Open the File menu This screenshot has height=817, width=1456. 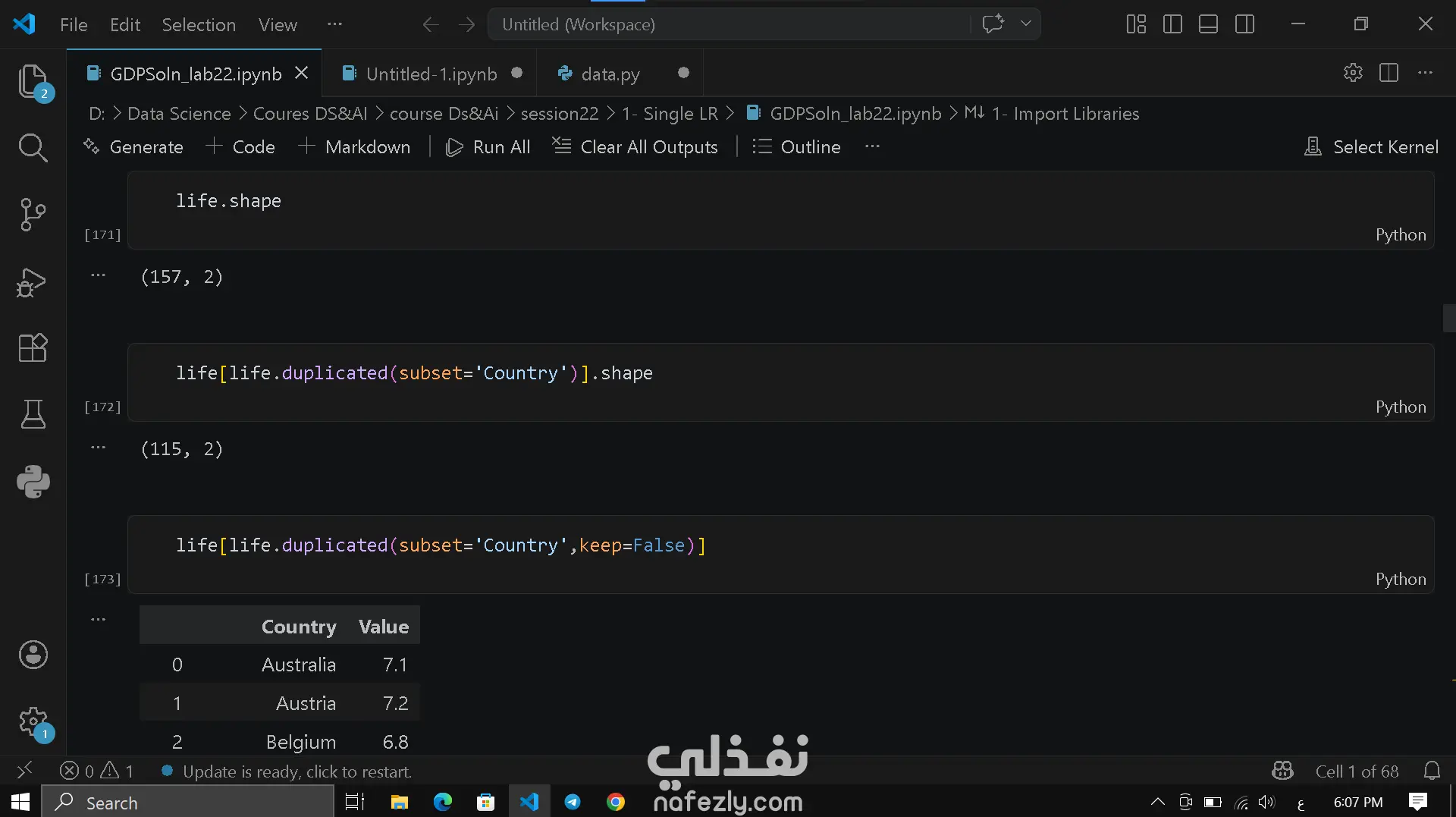[x=74, y=24]
